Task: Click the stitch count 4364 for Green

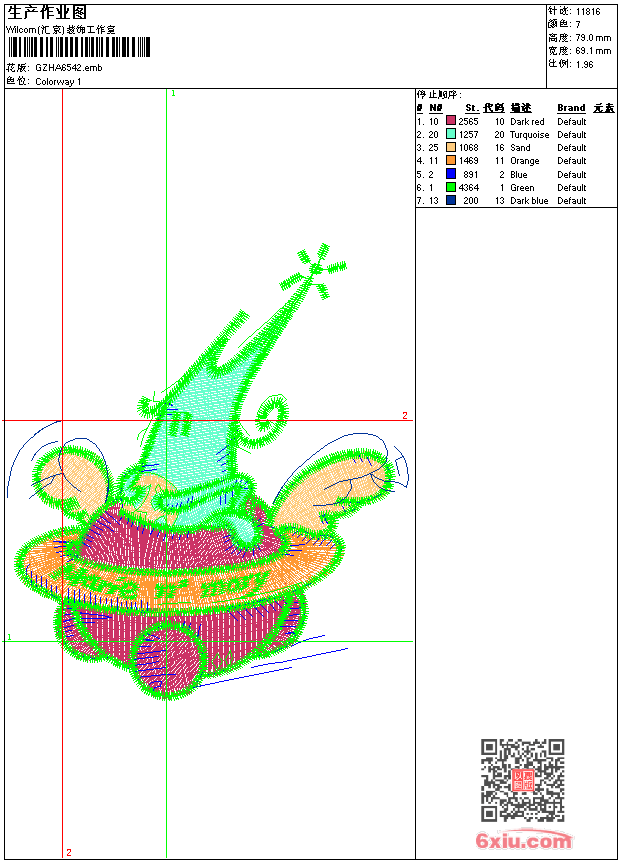Action: point(469,188)
